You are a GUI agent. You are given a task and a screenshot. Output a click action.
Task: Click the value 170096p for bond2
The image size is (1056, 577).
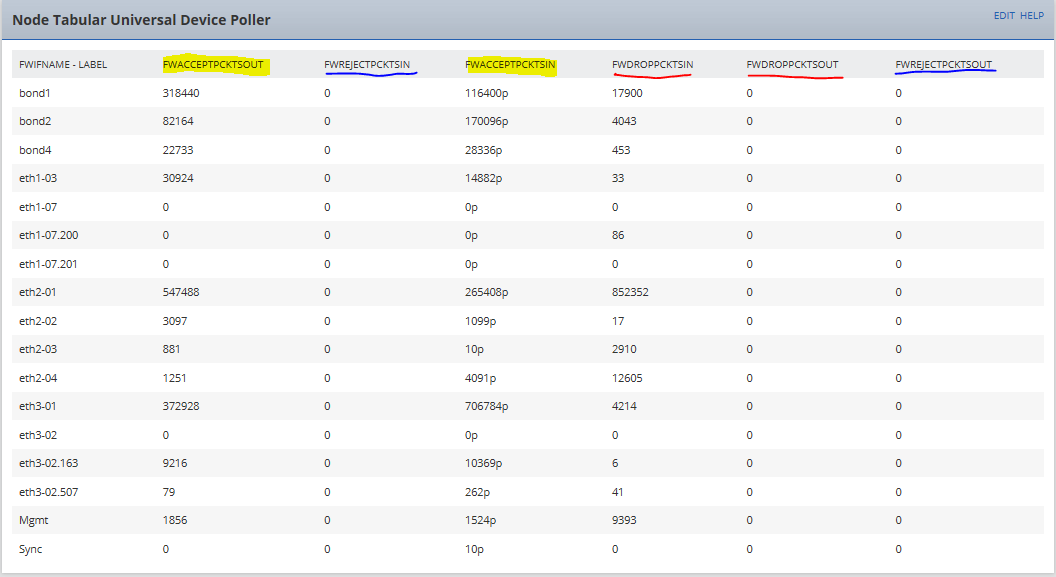point(486,121)
